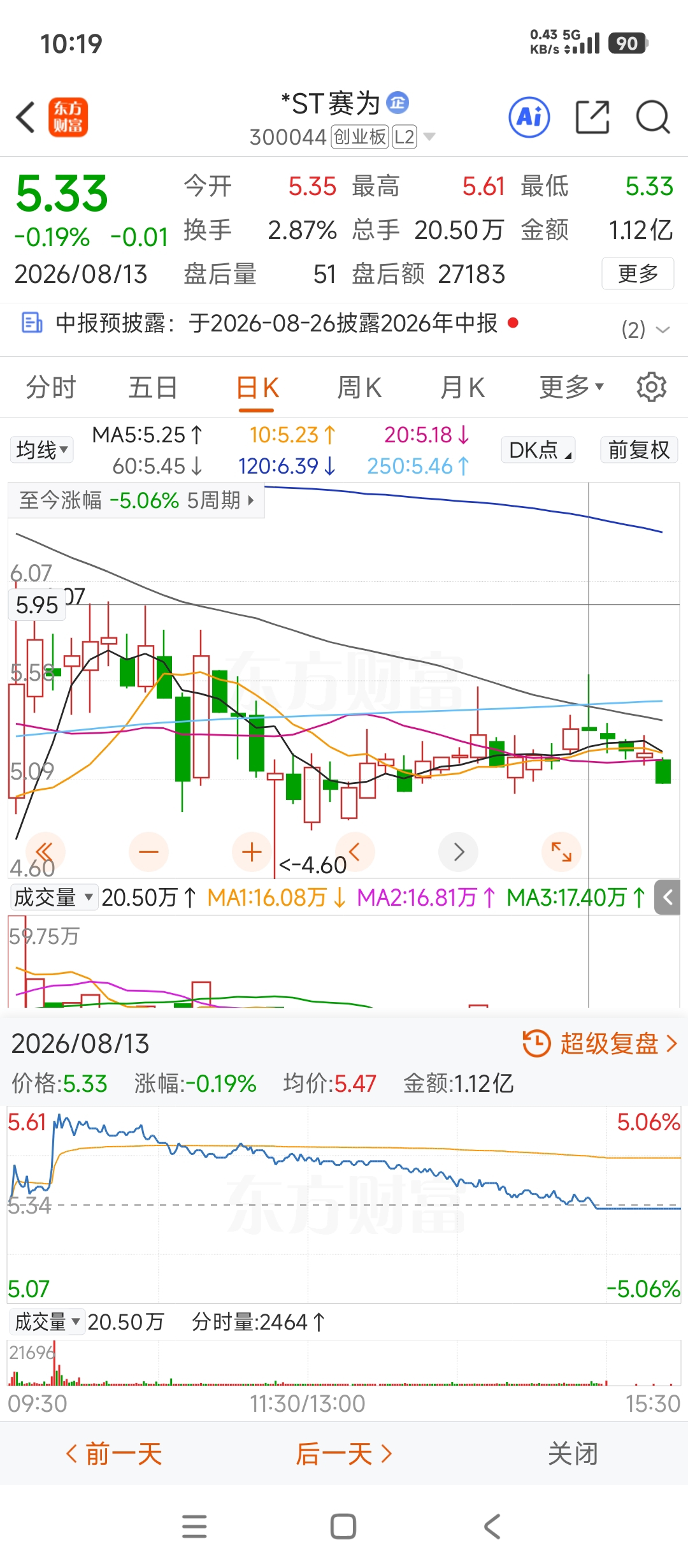The height and width of the screenshot is (1568, 688).
Task: Tap Android system back arrow
Action: (492, 1526)
